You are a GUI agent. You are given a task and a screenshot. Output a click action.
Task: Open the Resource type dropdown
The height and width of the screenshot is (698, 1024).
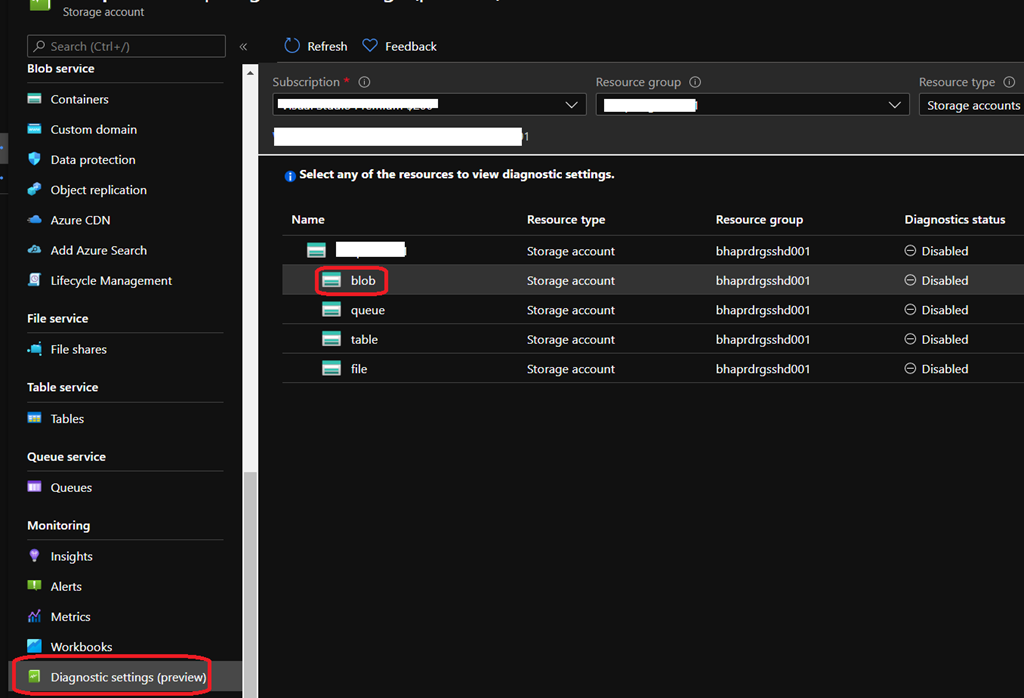(x=971, y=105)
